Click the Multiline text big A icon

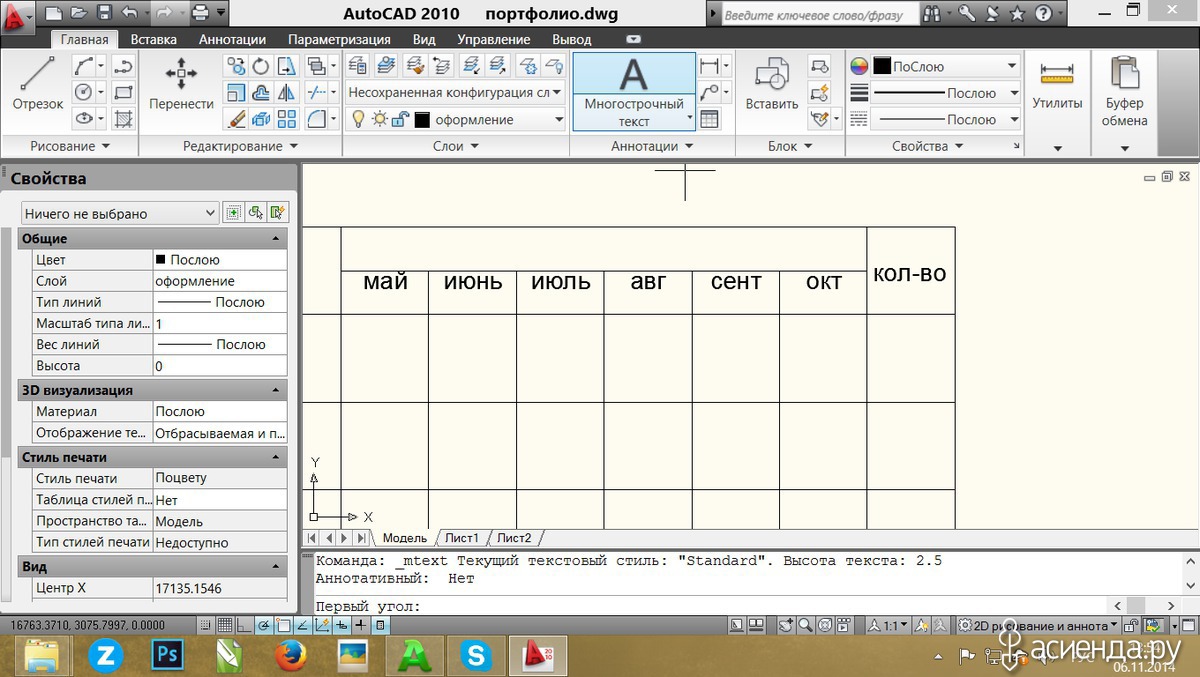coord(633,76)
